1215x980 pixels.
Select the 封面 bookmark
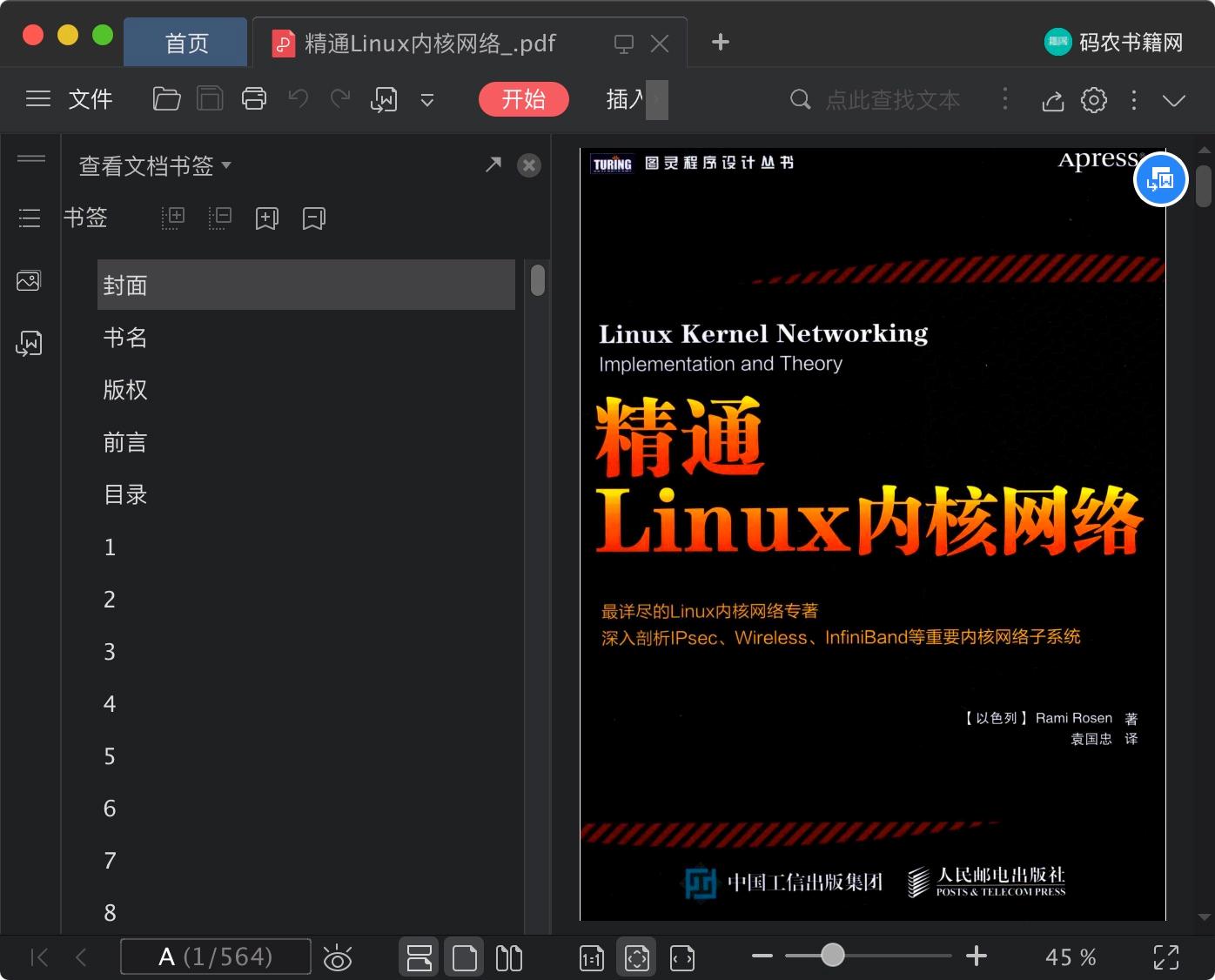coord(306,285)
